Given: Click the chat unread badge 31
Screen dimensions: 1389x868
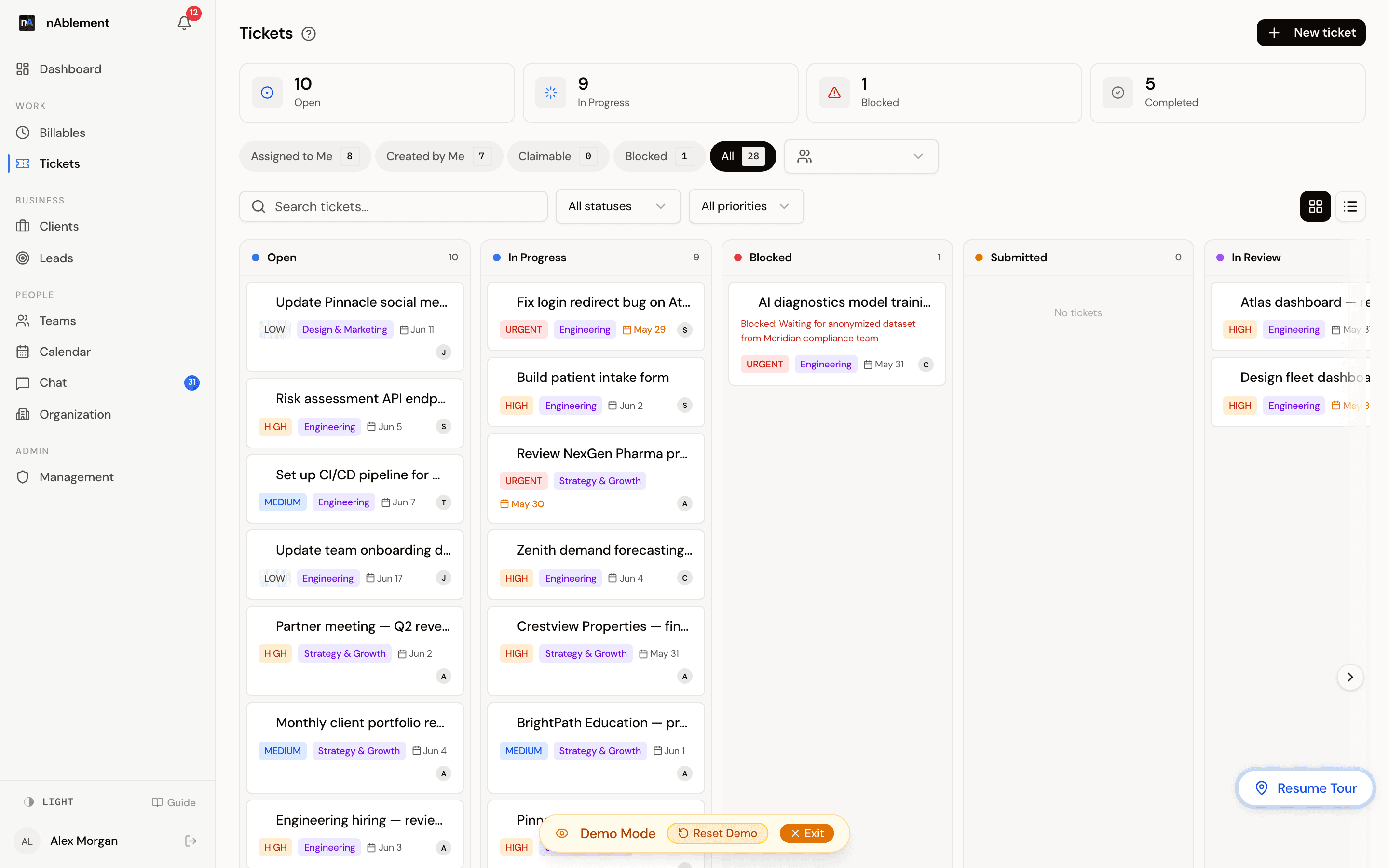Looking at the screenshot, I should point(191,382).
